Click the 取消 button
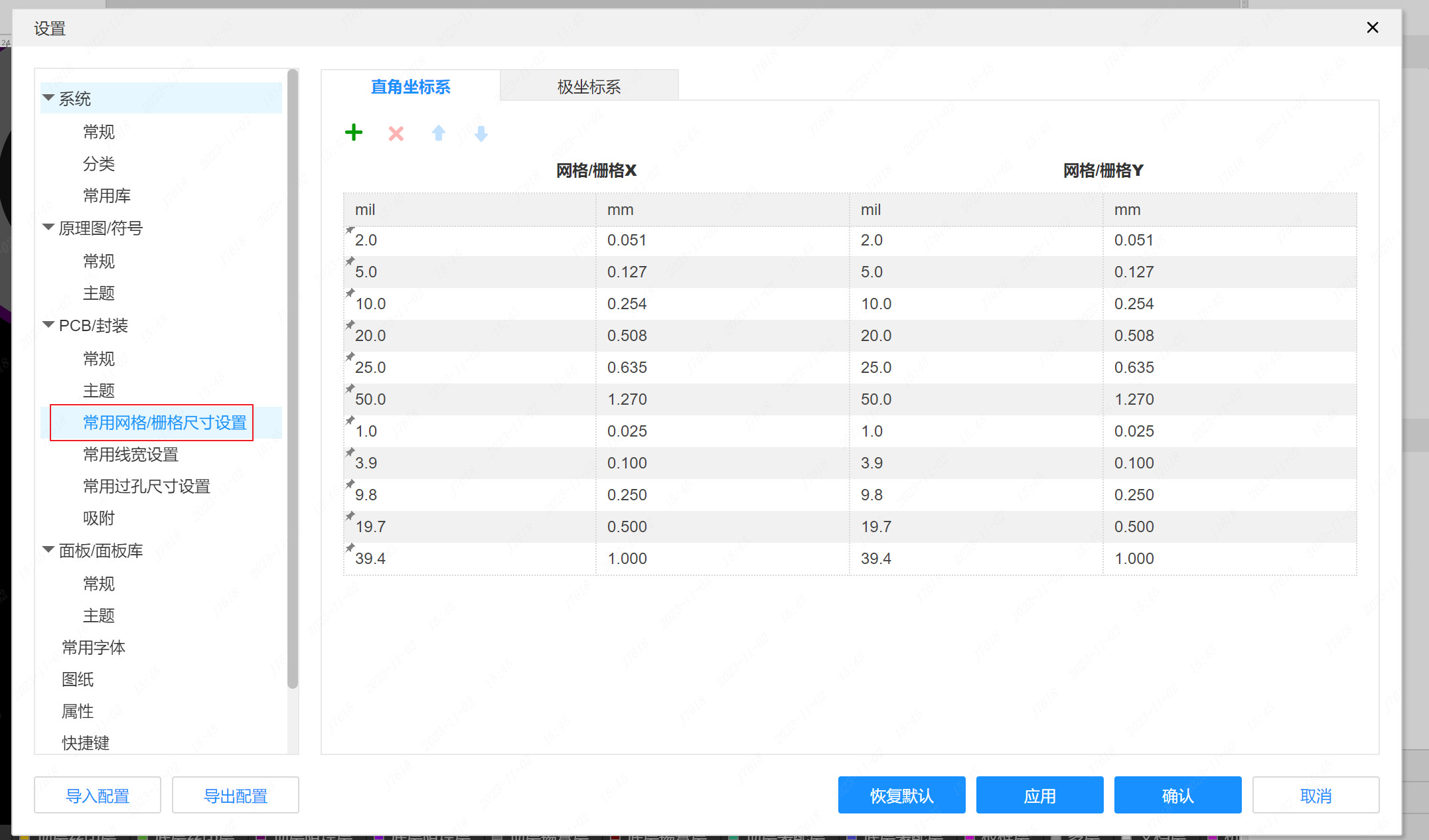Viewport: 1429px width, 840px height. (x=1316, y=796)
